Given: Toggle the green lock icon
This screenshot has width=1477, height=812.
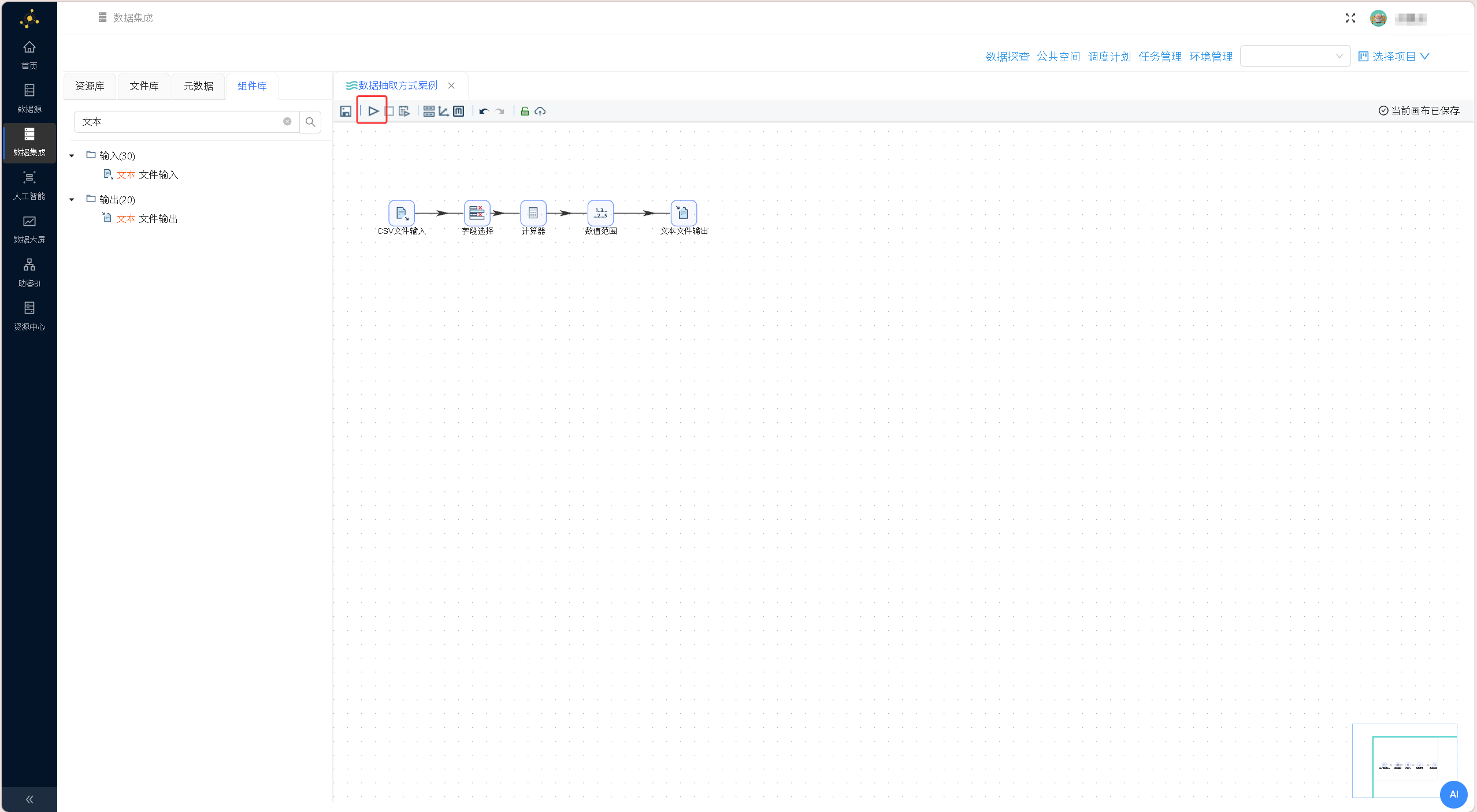Looking at the screenshot, I should click(x=525, y=111).
